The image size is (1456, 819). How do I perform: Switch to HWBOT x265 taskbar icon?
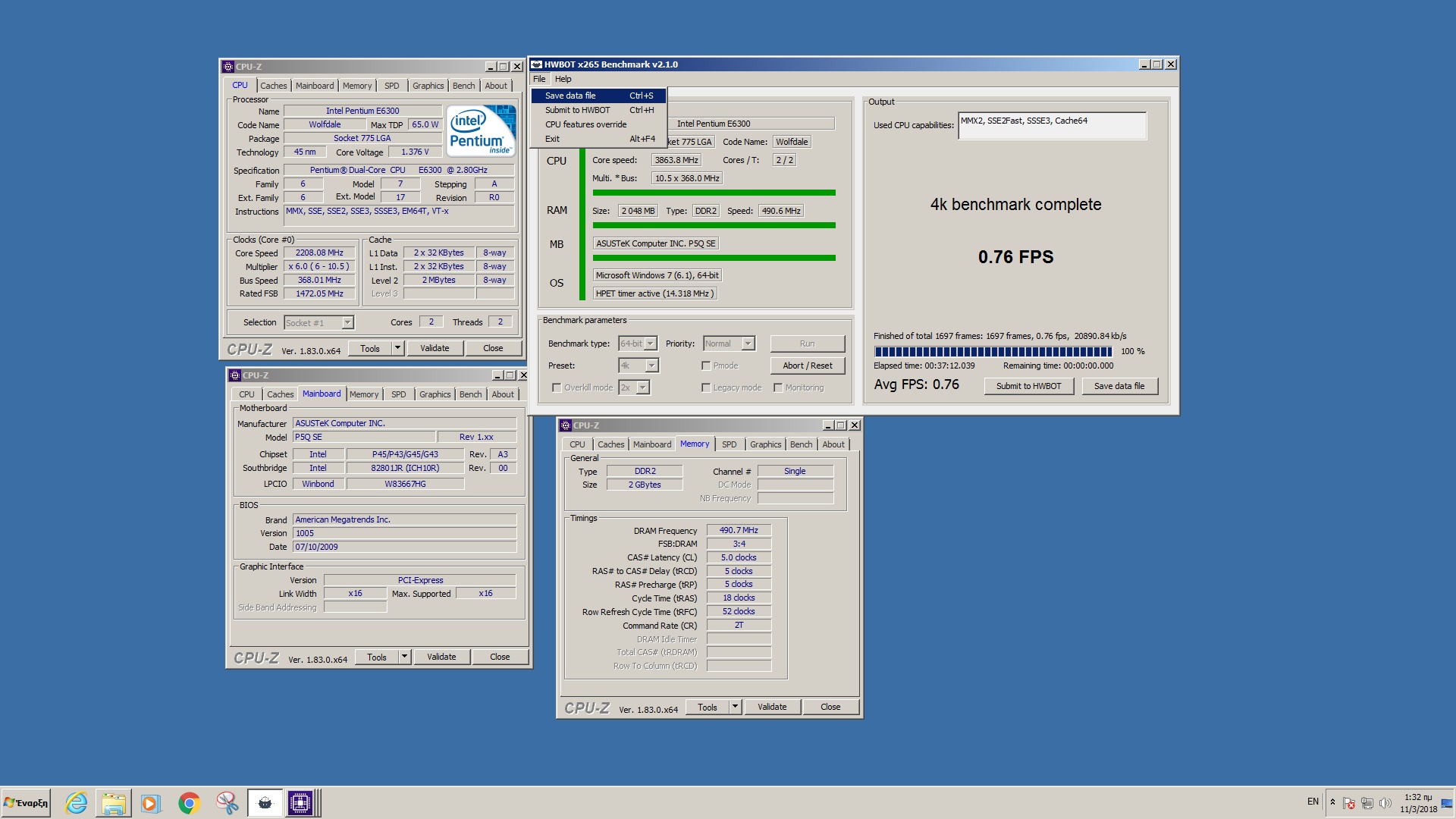click(x=265, y=803)
